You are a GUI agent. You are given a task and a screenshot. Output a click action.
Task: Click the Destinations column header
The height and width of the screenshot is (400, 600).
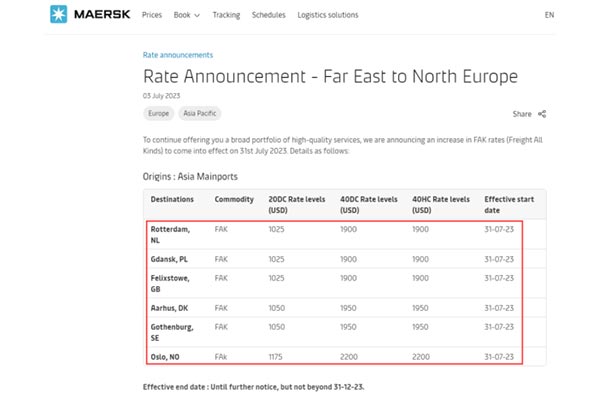point(172,199)
